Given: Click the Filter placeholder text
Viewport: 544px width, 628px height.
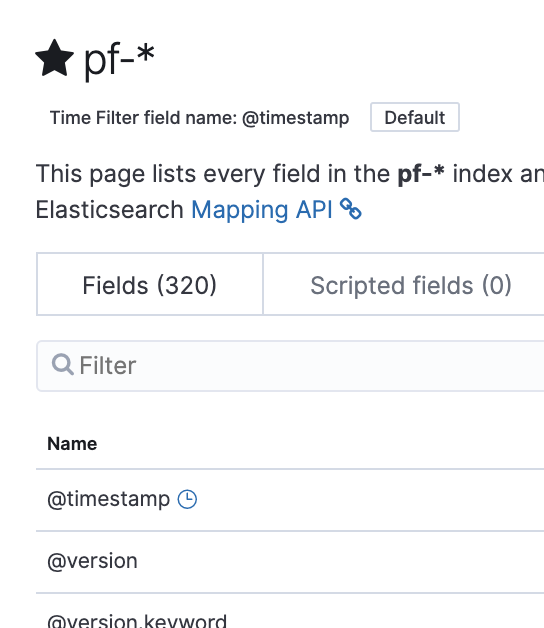Looking at the screenshot, I should pyautogui.click(x=108, y=366).
